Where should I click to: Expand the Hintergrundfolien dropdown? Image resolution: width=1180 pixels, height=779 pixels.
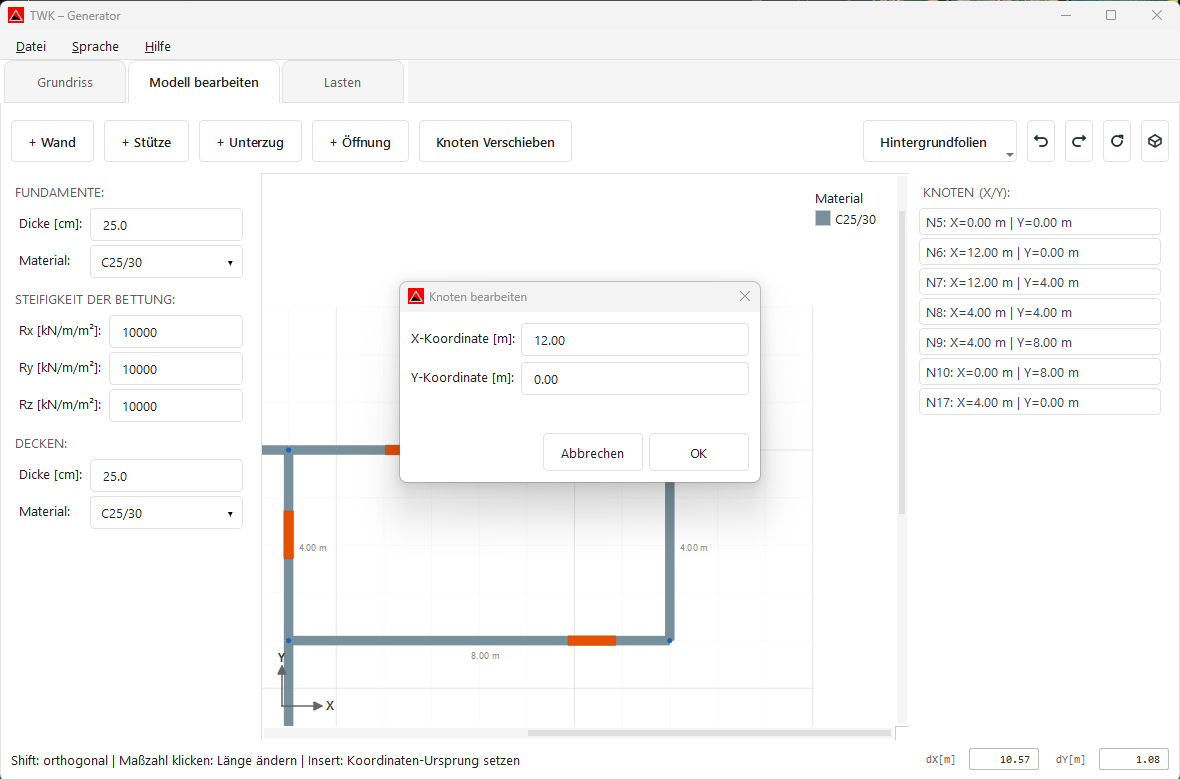(940, 142)
